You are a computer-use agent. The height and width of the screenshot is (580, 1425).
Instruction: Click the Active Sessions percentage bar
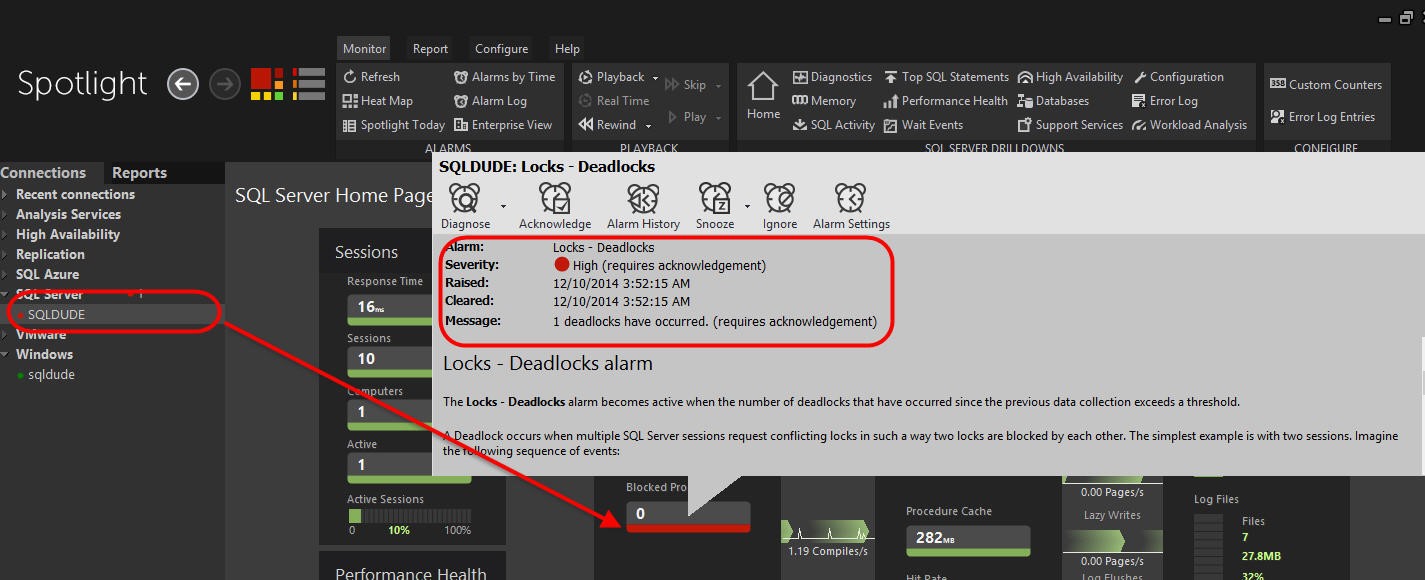click(x=409, y=516)
